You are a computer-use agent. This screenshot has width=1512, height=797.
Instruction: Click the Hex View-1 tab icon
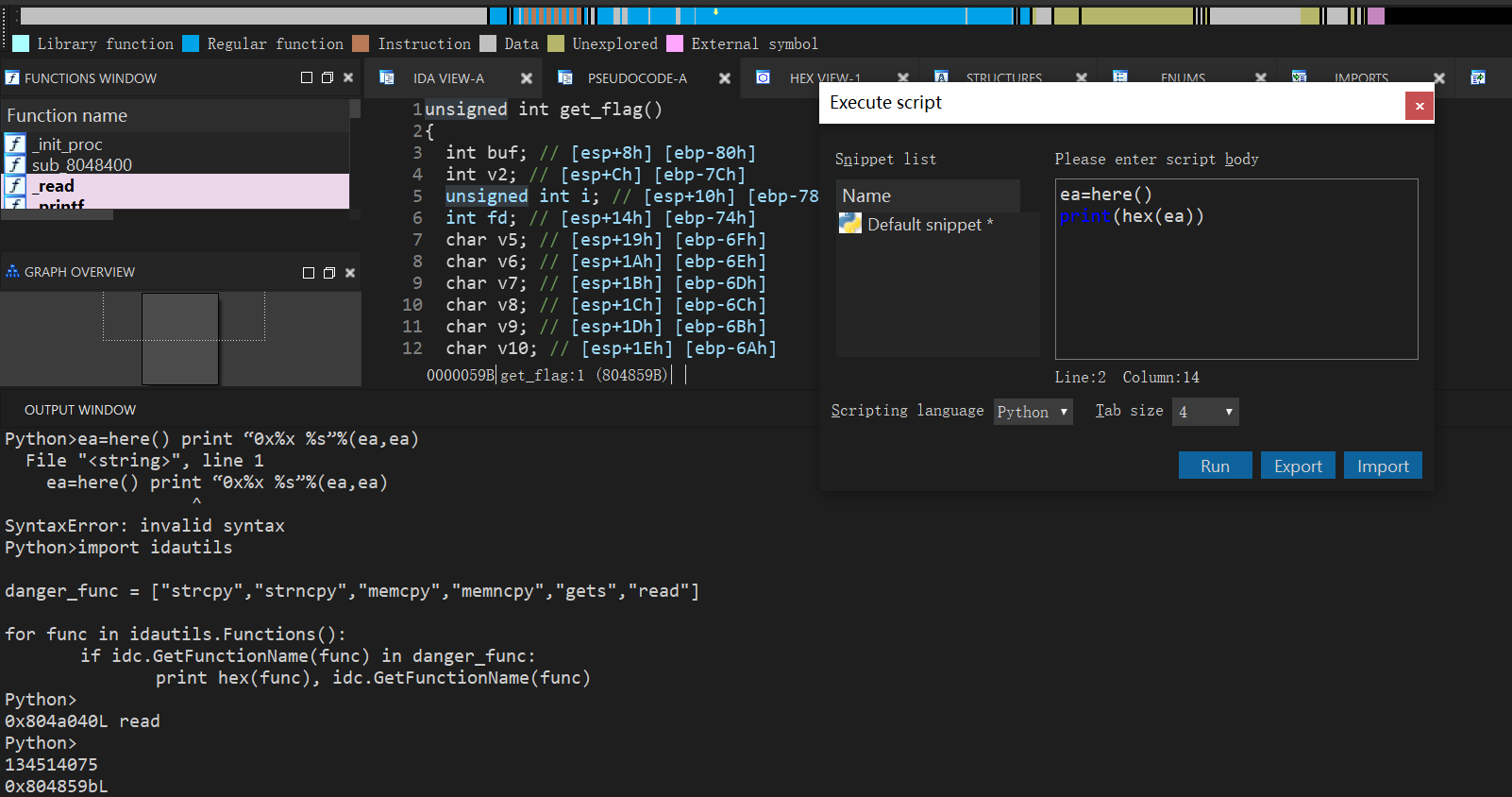[763, 77]
